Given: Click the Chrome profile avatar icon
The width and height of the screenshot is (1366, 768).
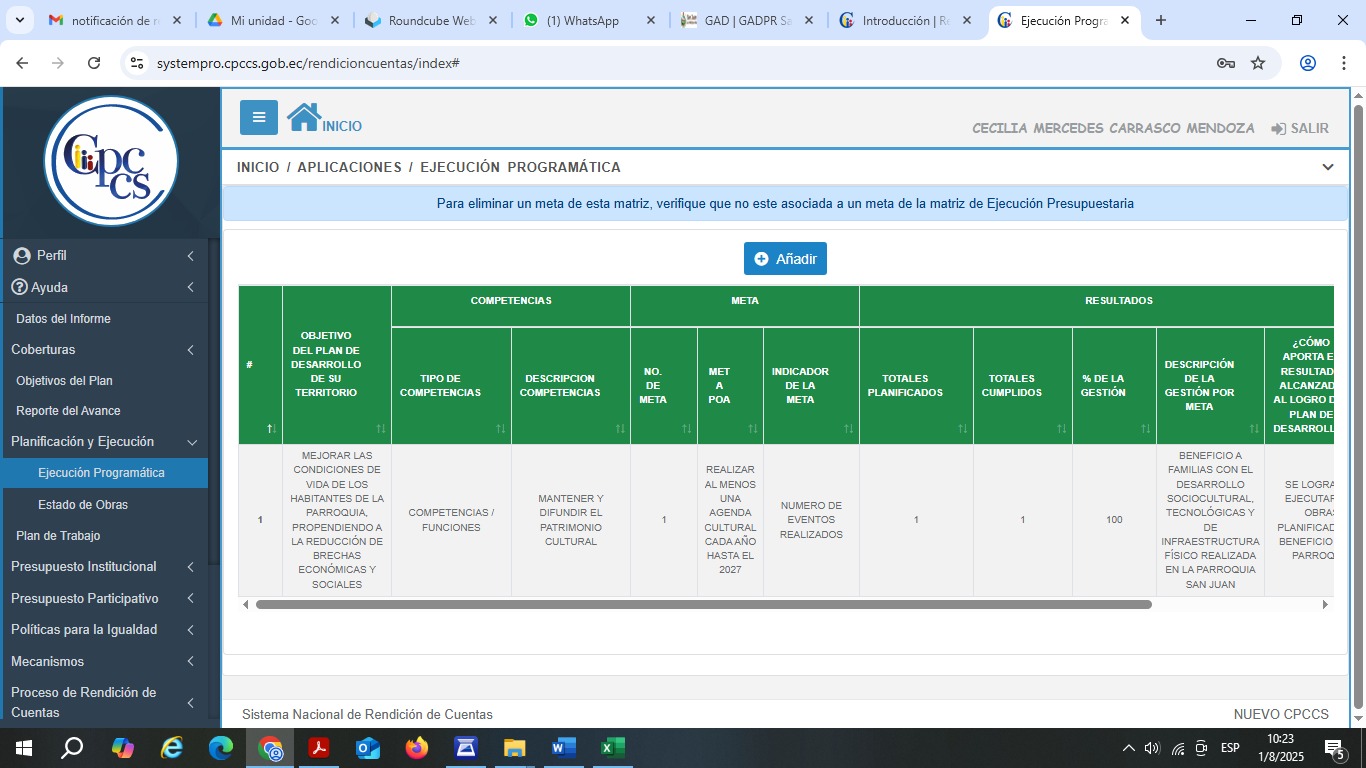Looking at the screenshot, I should coord(1307,63).
